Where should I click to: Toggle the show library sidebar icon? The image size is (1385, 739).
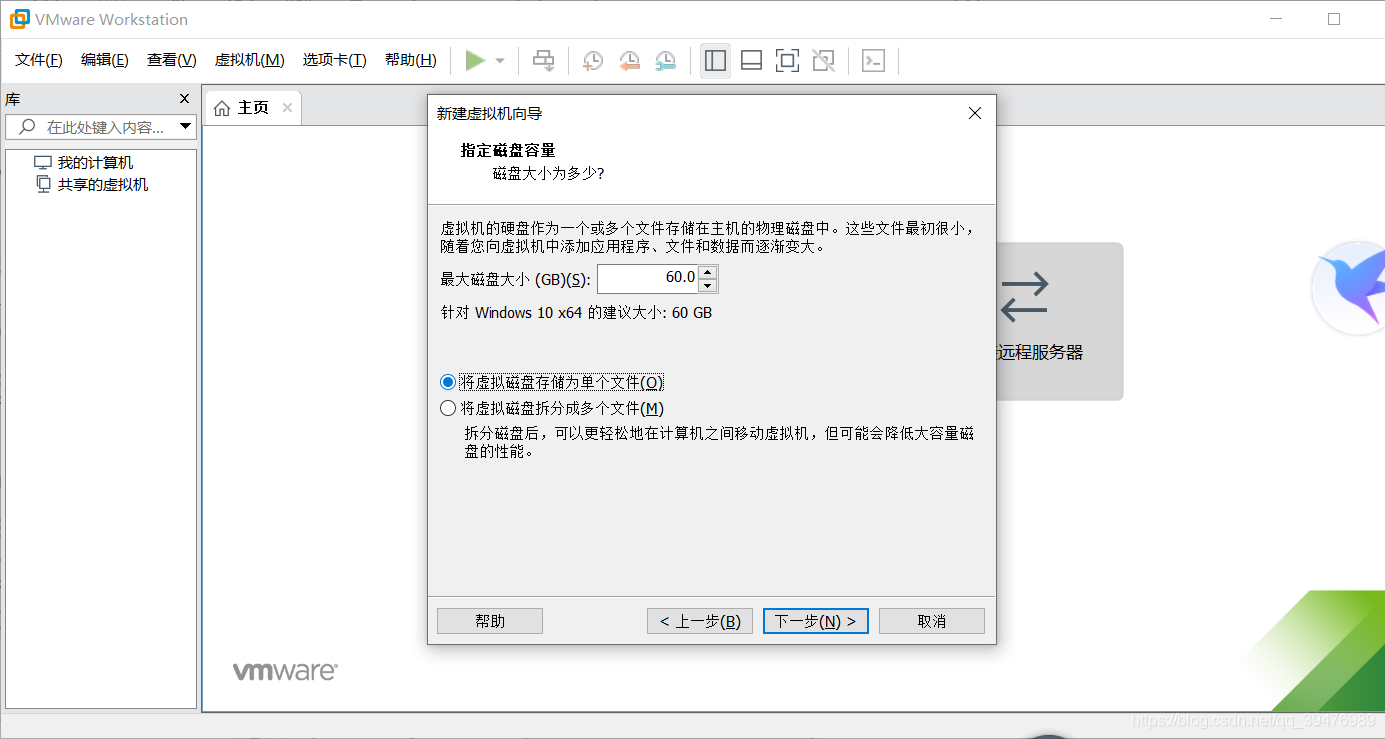pos(715,61)
